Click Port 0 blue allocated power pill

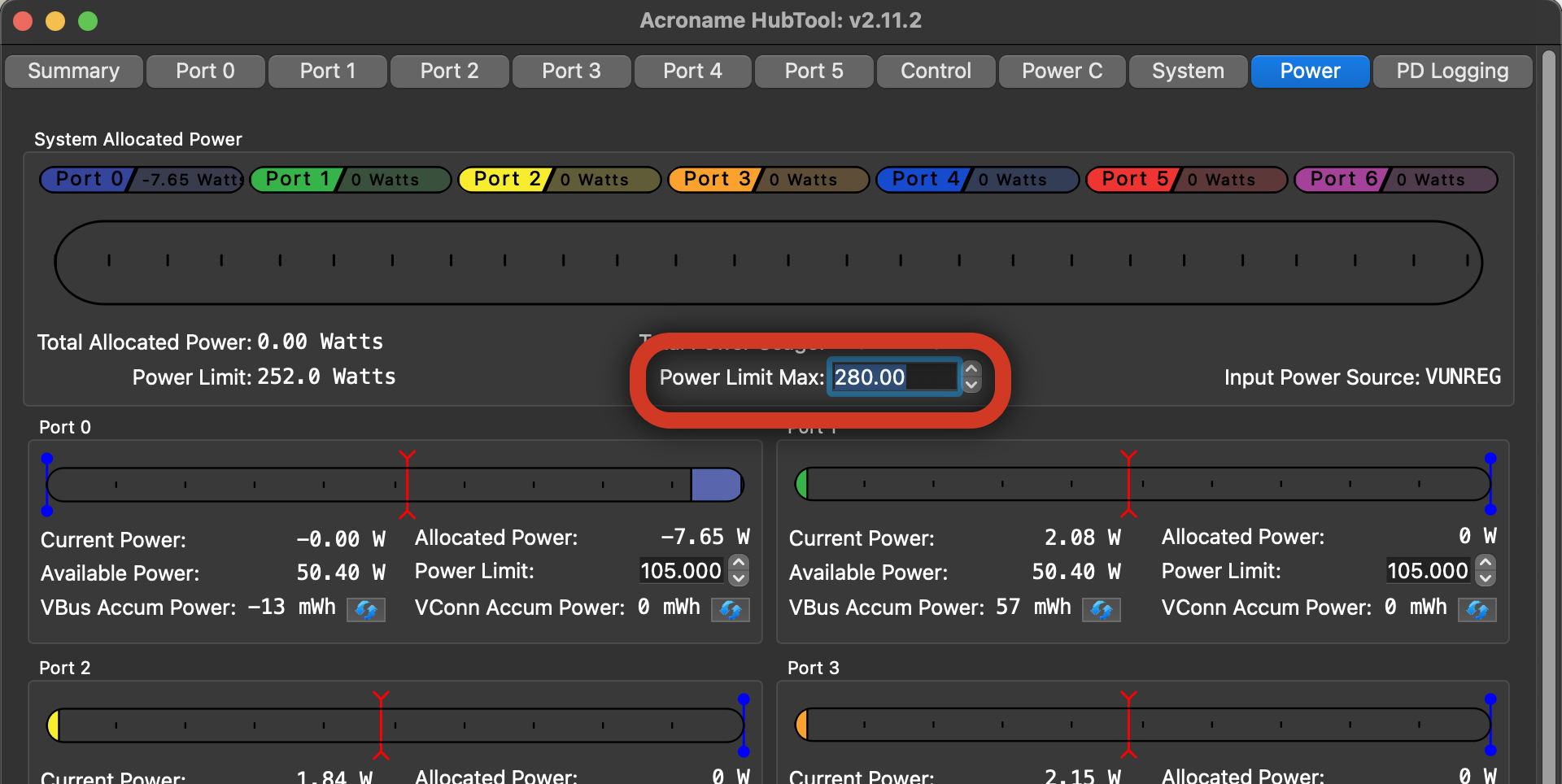point(142,179)
